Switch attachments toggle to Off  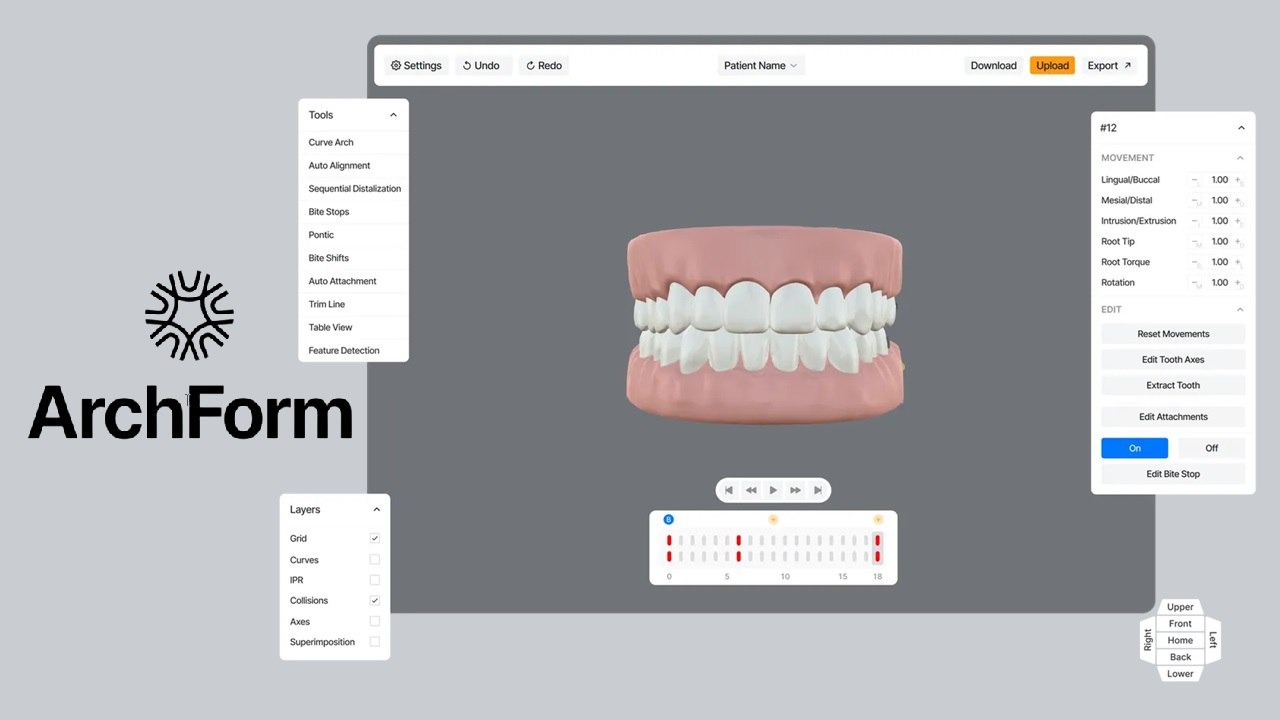click(1212, 448)
